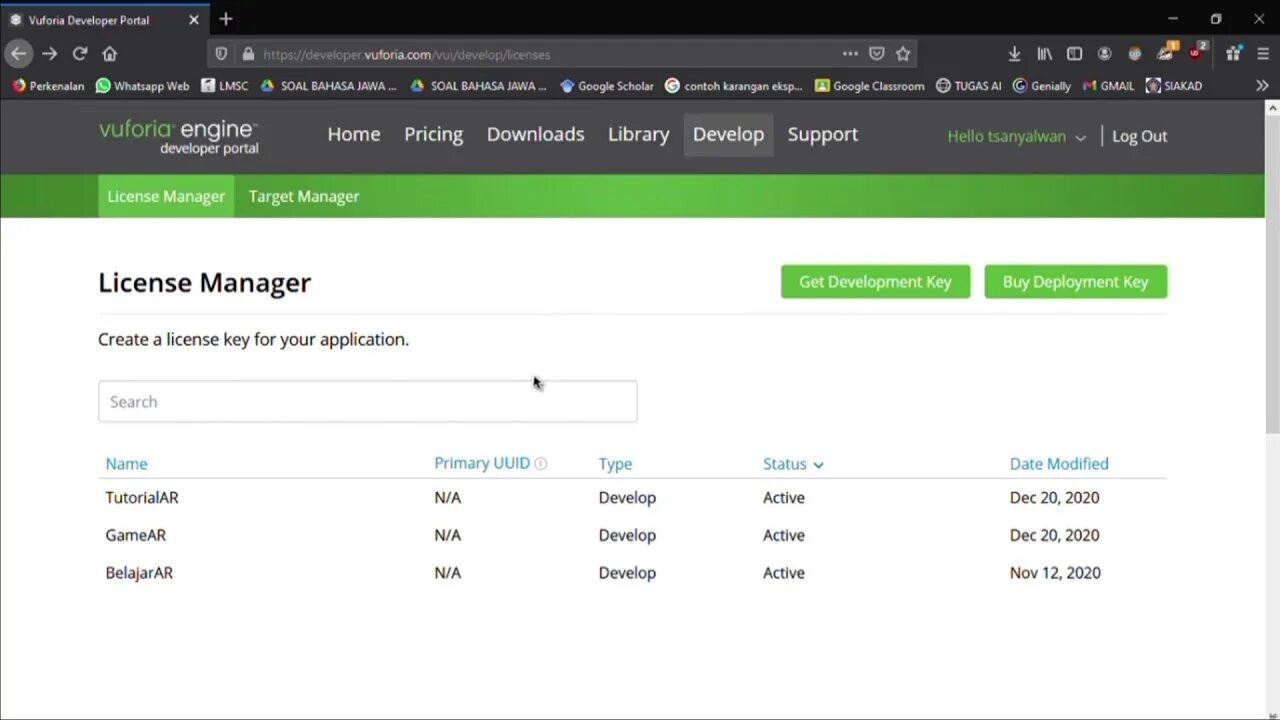
Task: Click the tracking protection shield icon
Action: pos(222,54)
